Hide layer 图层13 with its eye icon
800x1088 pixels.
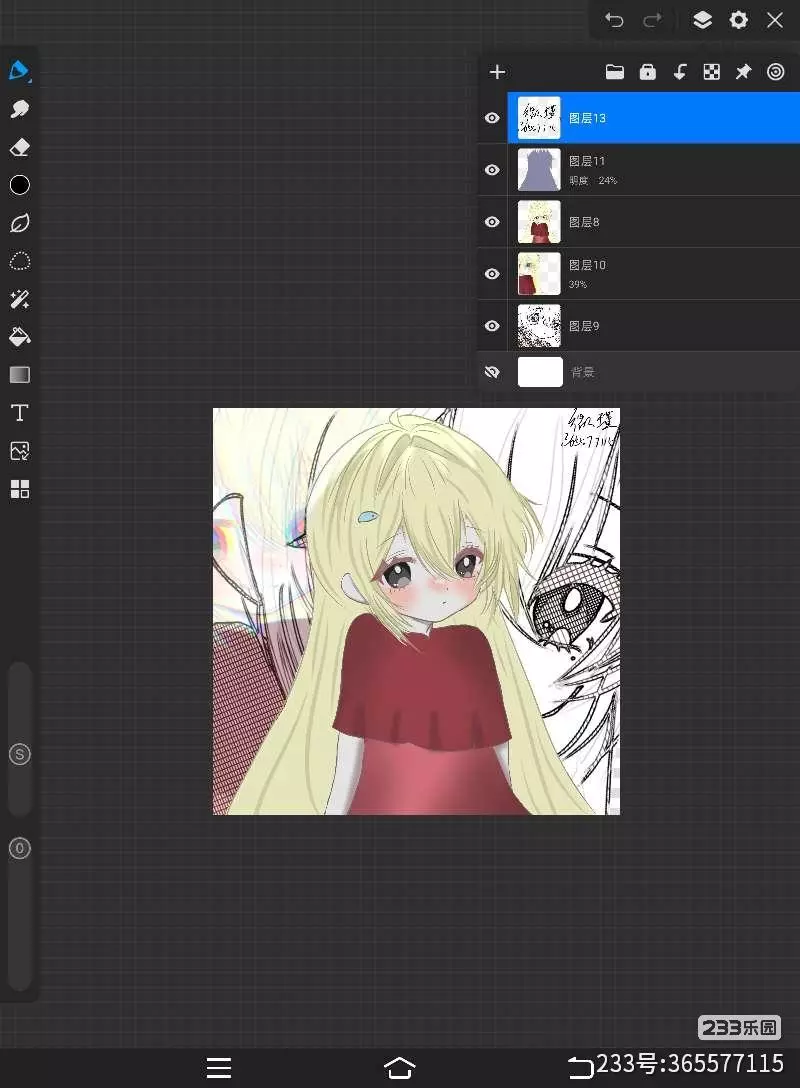click(x=492, y=118)
